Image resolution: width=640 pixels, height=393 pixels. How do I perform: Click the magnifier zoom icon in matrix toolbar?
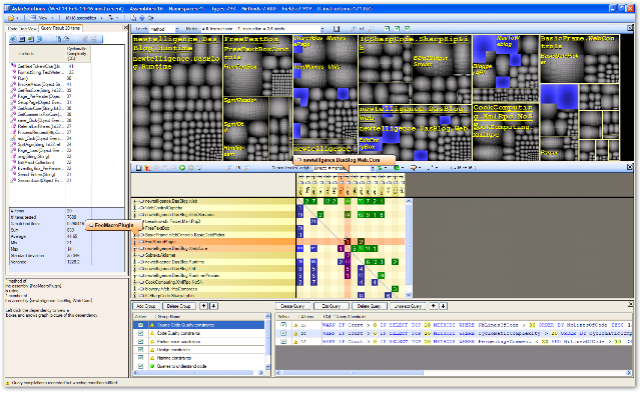tap(229, 168)
